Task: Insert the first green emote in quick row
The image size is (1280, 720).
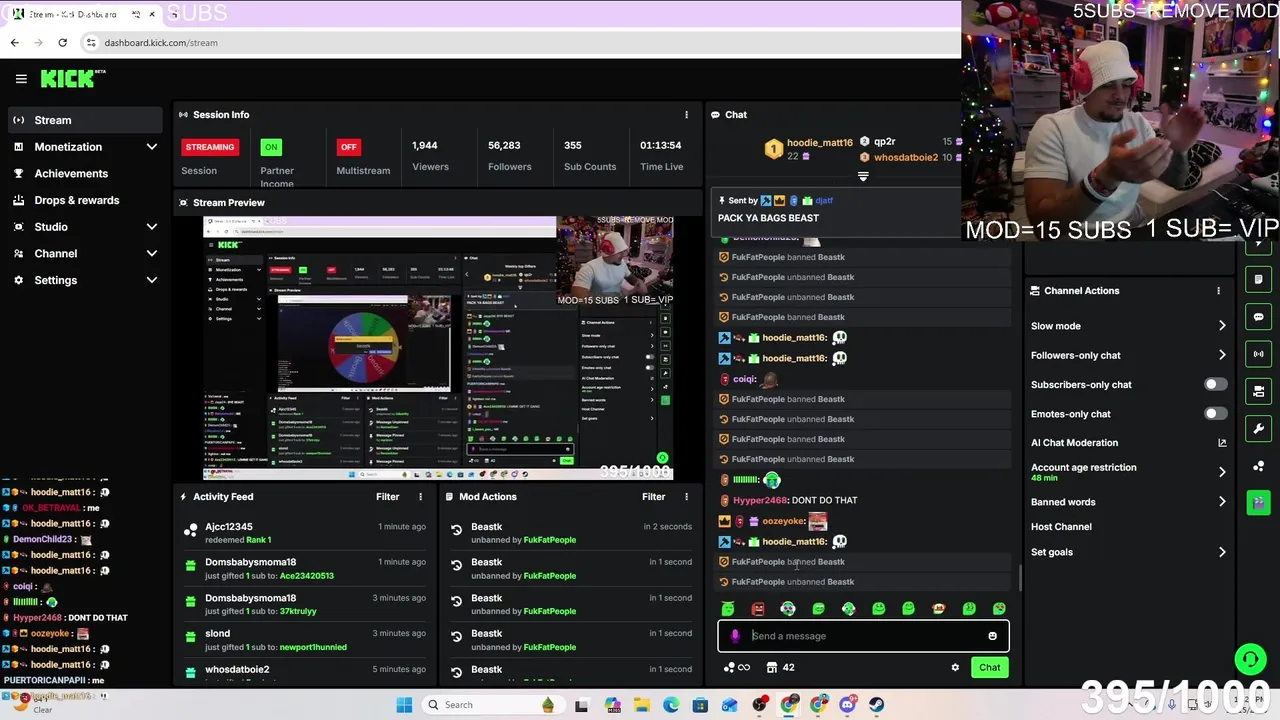Action: click(x=728, y=609)
